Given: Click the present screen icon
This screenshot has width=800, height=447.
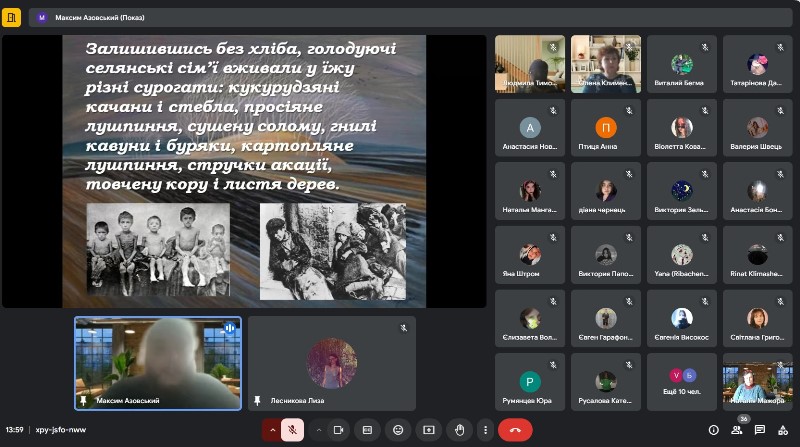Looking at the screenshot, I should tap(429, 430).
